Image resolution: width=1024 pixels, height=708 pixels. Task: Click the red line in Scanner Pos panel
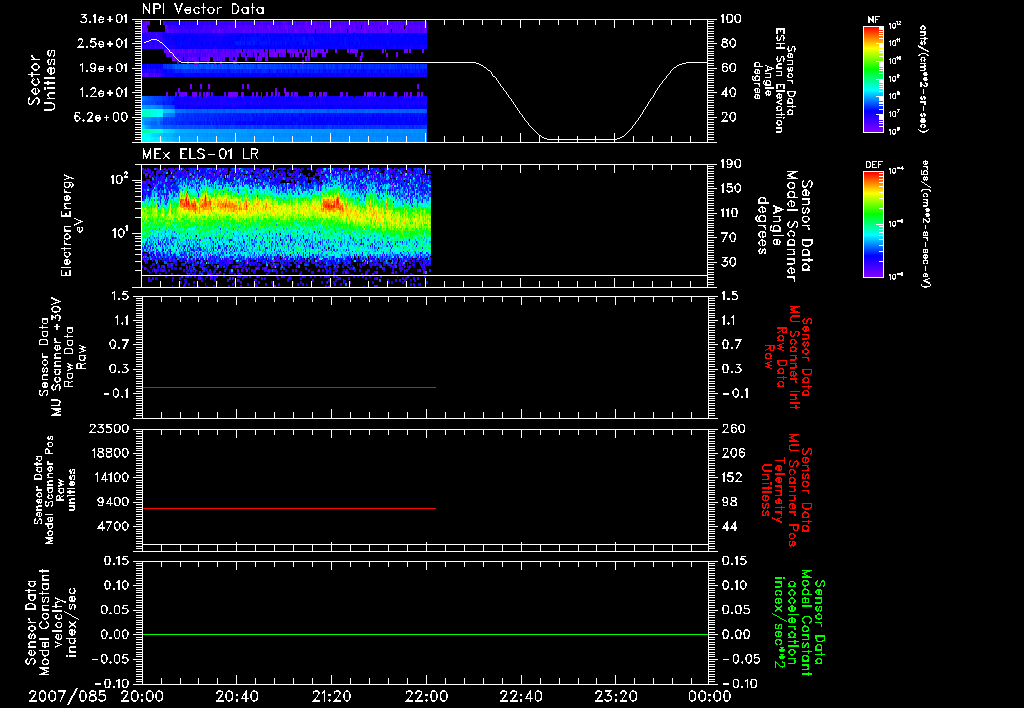pyautogui.click(x=289, y=508)
